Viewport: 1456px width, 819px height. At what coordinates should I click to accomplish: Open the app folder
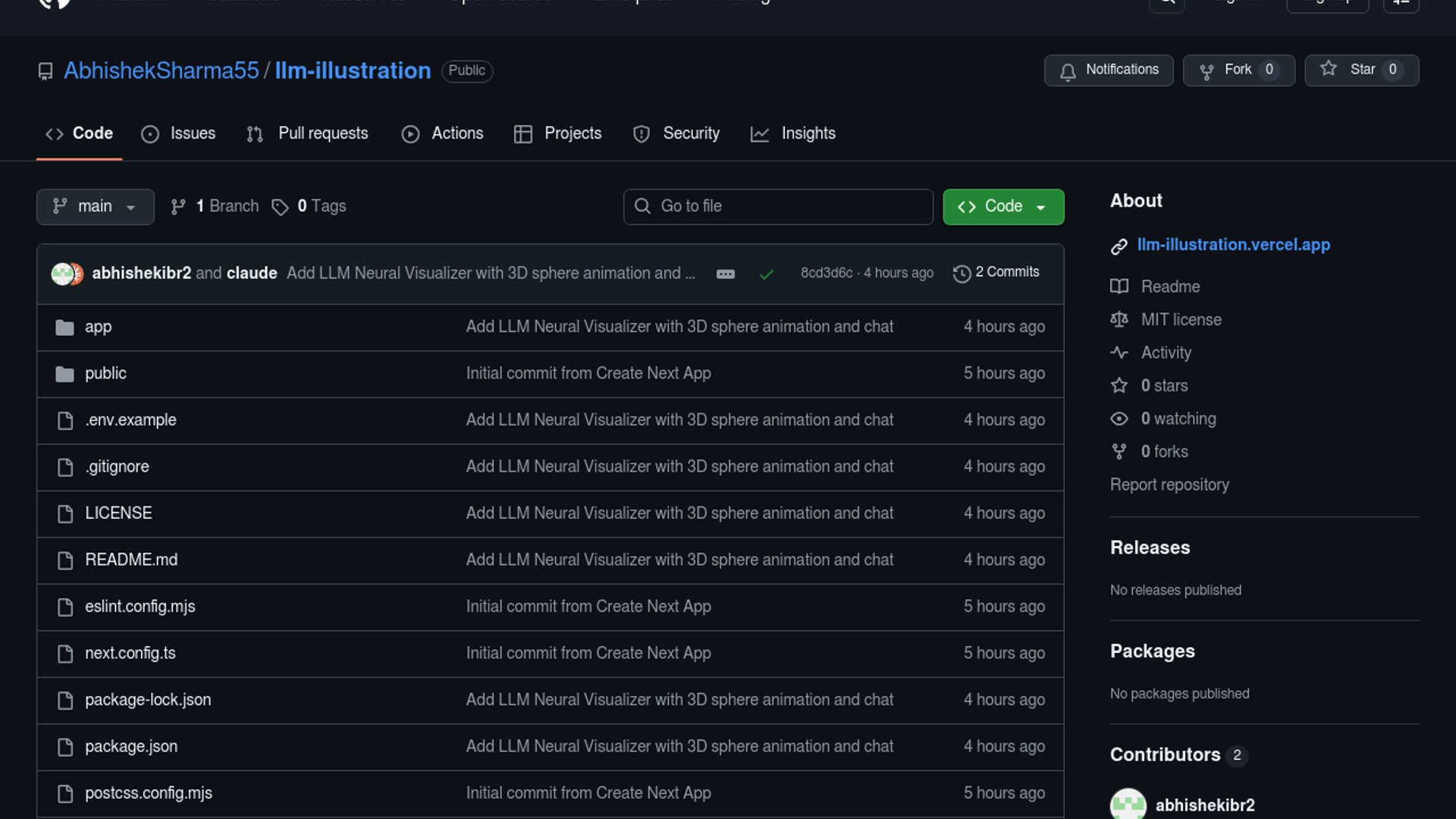98,327
